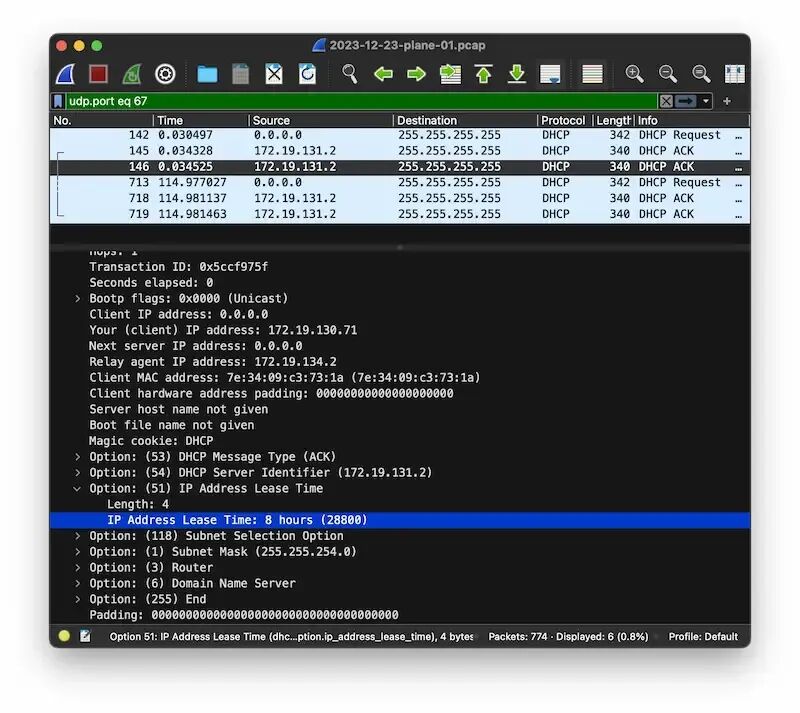Expand Option 1 Subnet Mask
Image resolution: width=800 pixels, height=713 pixels.
click(x=78, y=552)
